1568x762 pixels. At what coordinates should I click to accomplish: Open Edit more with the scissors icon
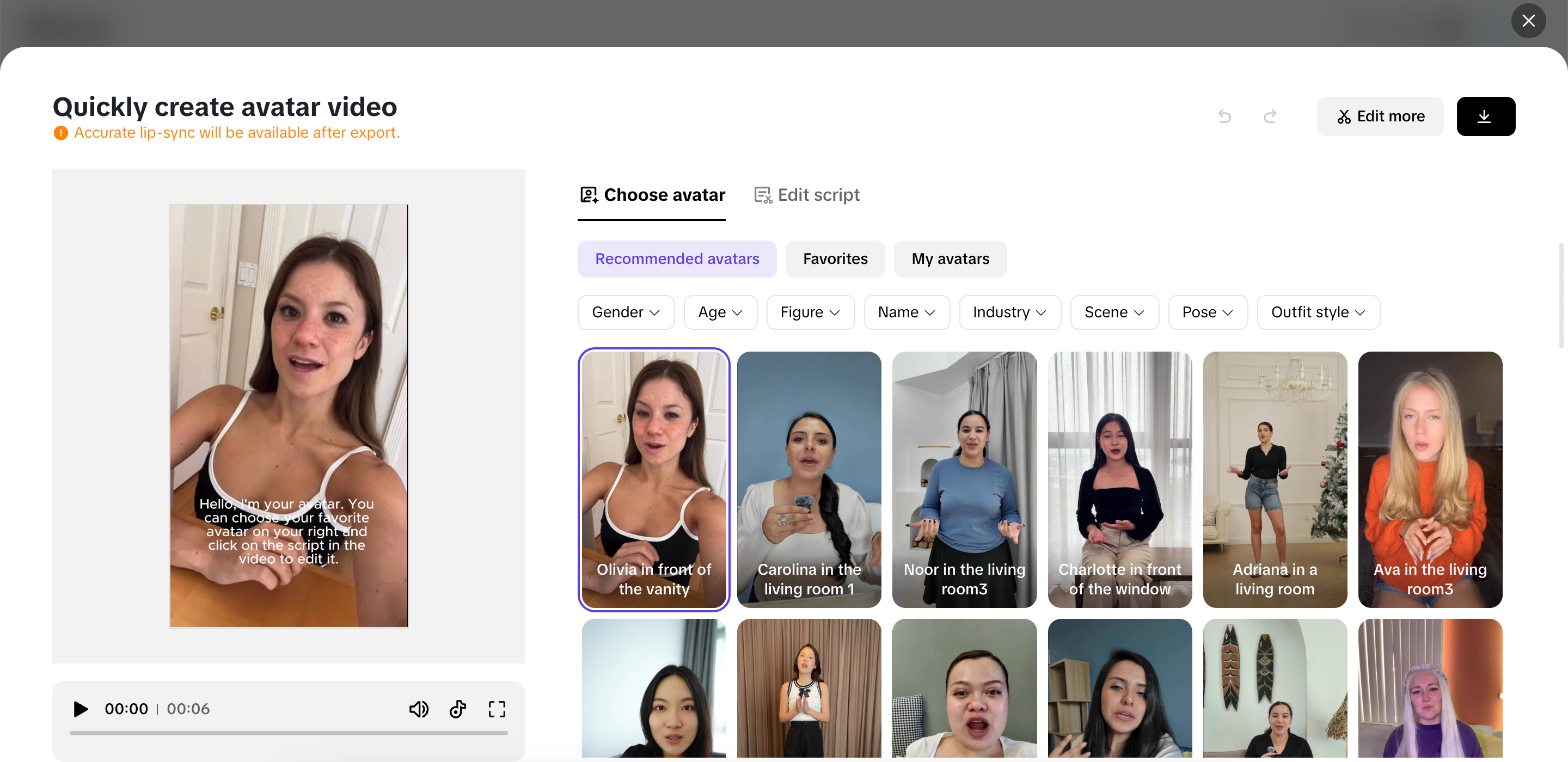coord(1380,116)
